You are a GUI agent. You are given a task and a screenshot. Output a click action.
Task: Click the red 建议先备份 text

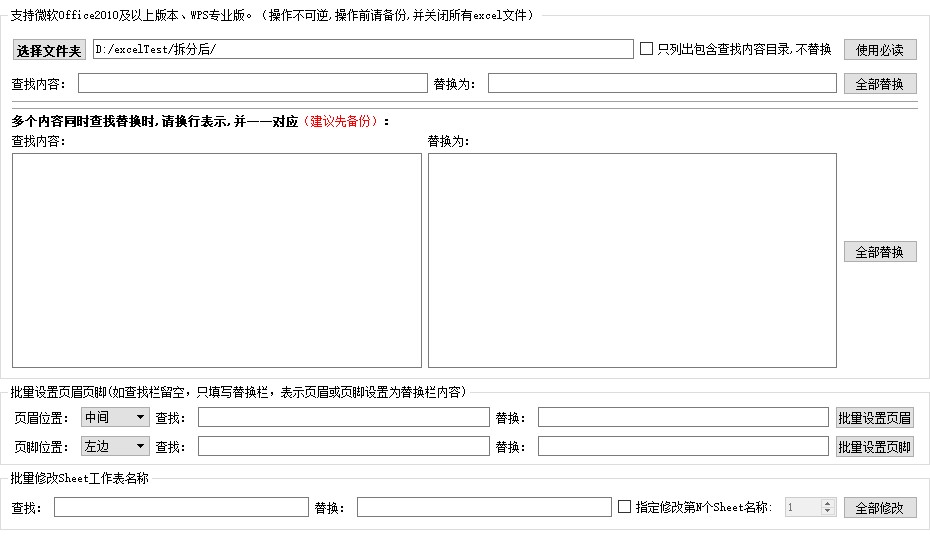tap(340, 122)
